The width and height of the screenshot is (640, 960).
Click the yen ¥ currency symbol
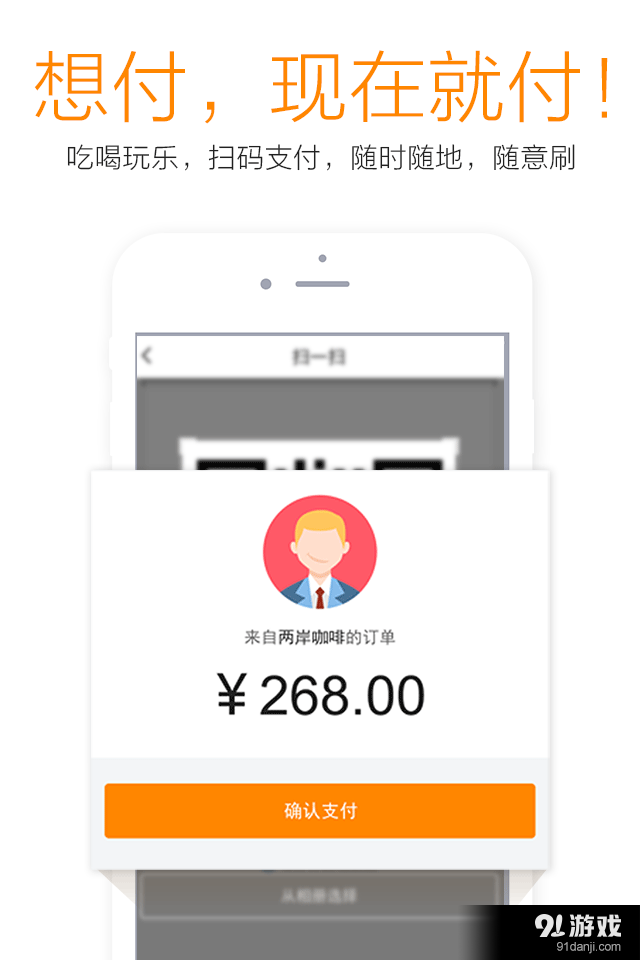click(232, 695)
